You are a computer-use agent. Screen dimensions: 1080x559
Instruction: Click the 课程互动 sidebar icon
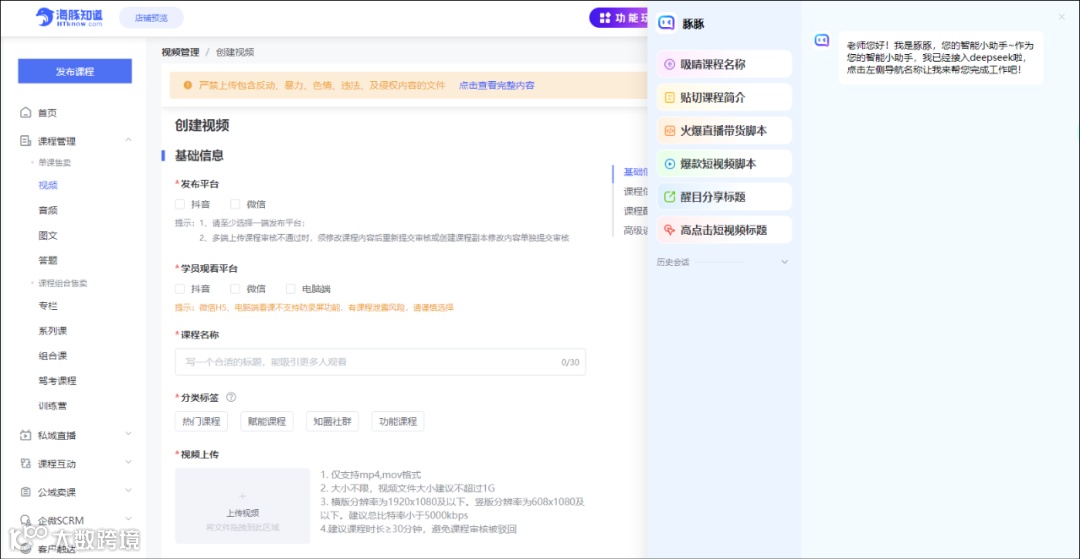(x=25, y=463)
